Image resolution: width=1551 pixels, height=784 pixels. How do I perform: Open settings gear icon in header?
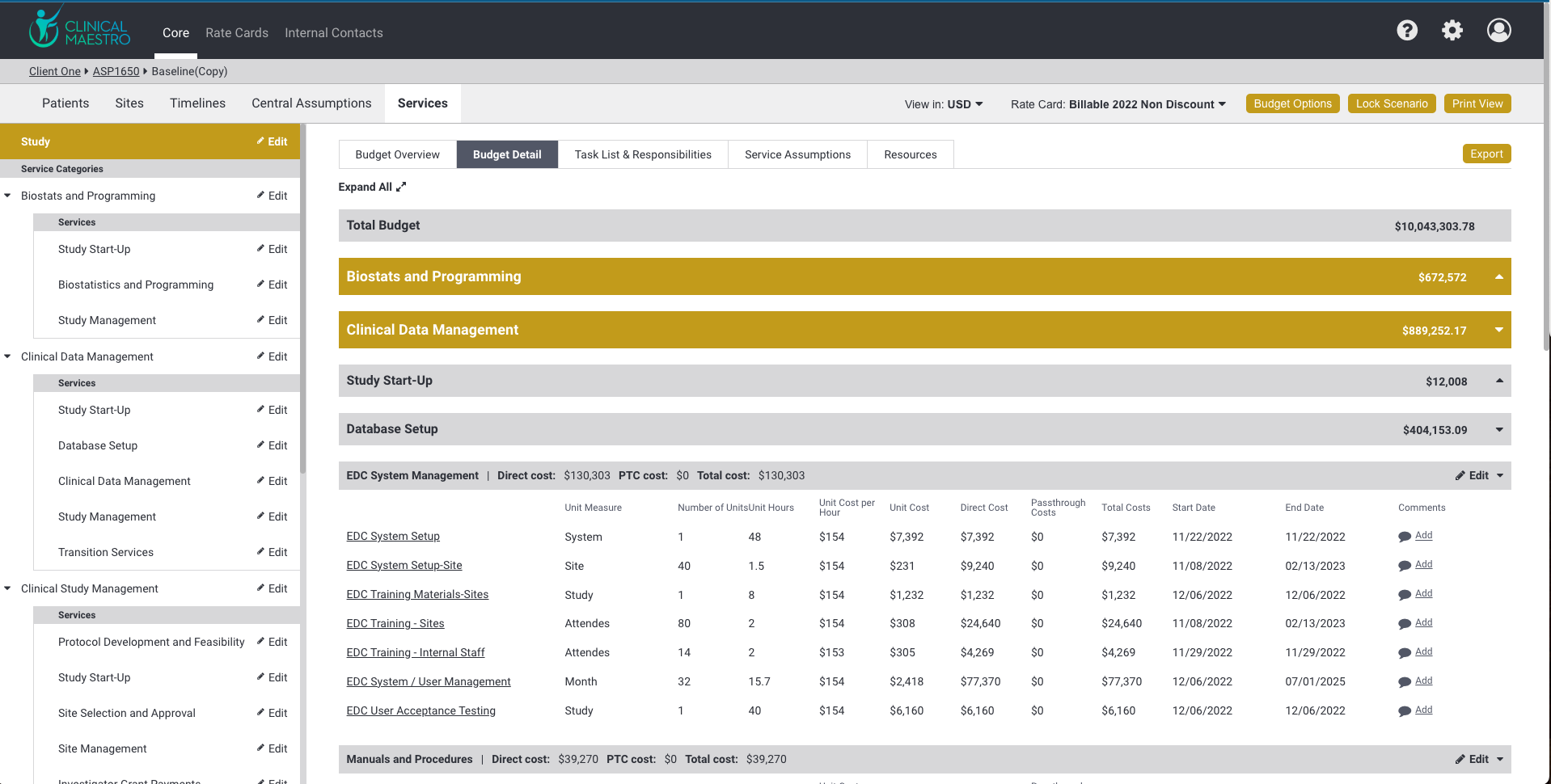click(x=1452, y=31)
